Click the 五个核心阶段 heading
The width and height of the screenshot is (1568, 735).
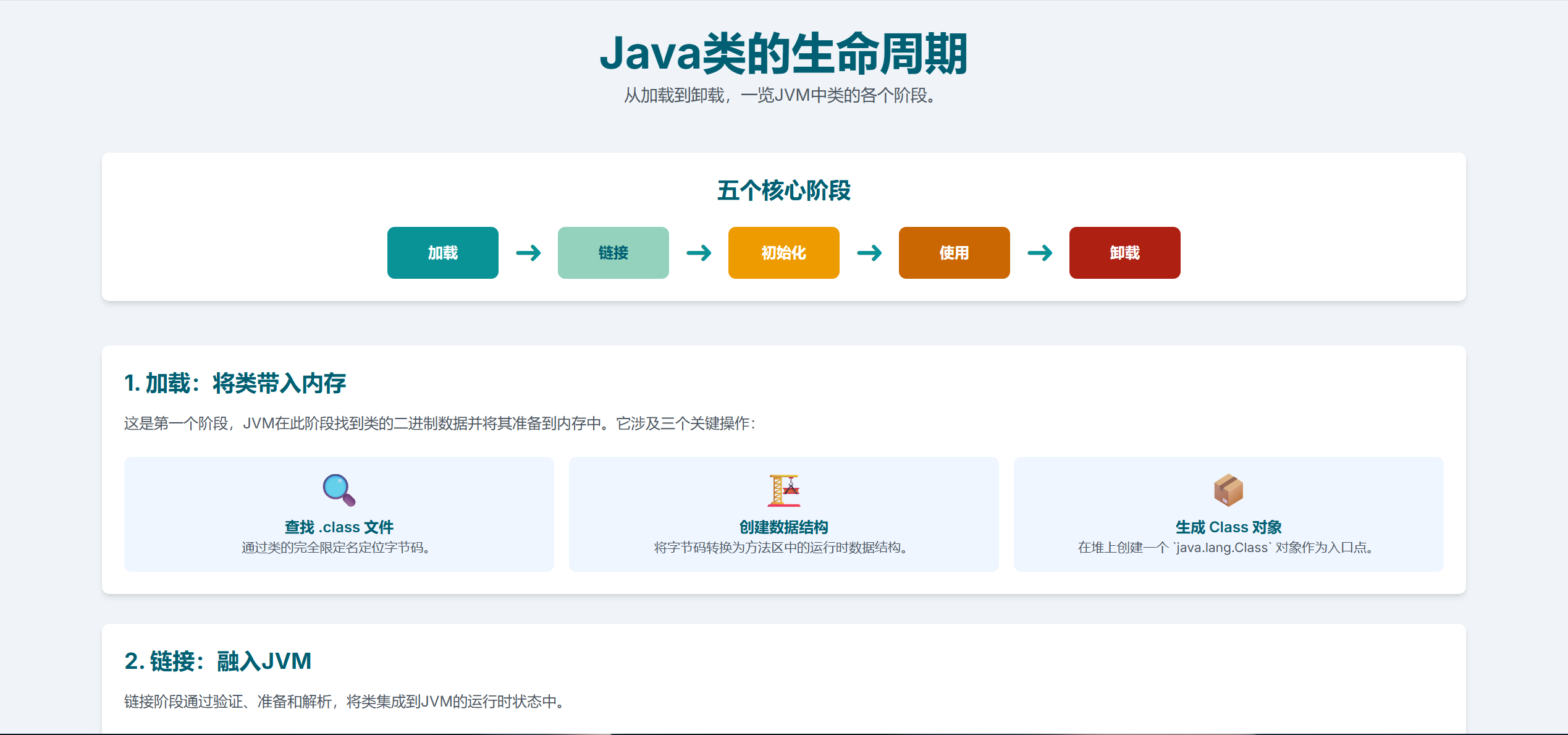[x=783, y=190]
